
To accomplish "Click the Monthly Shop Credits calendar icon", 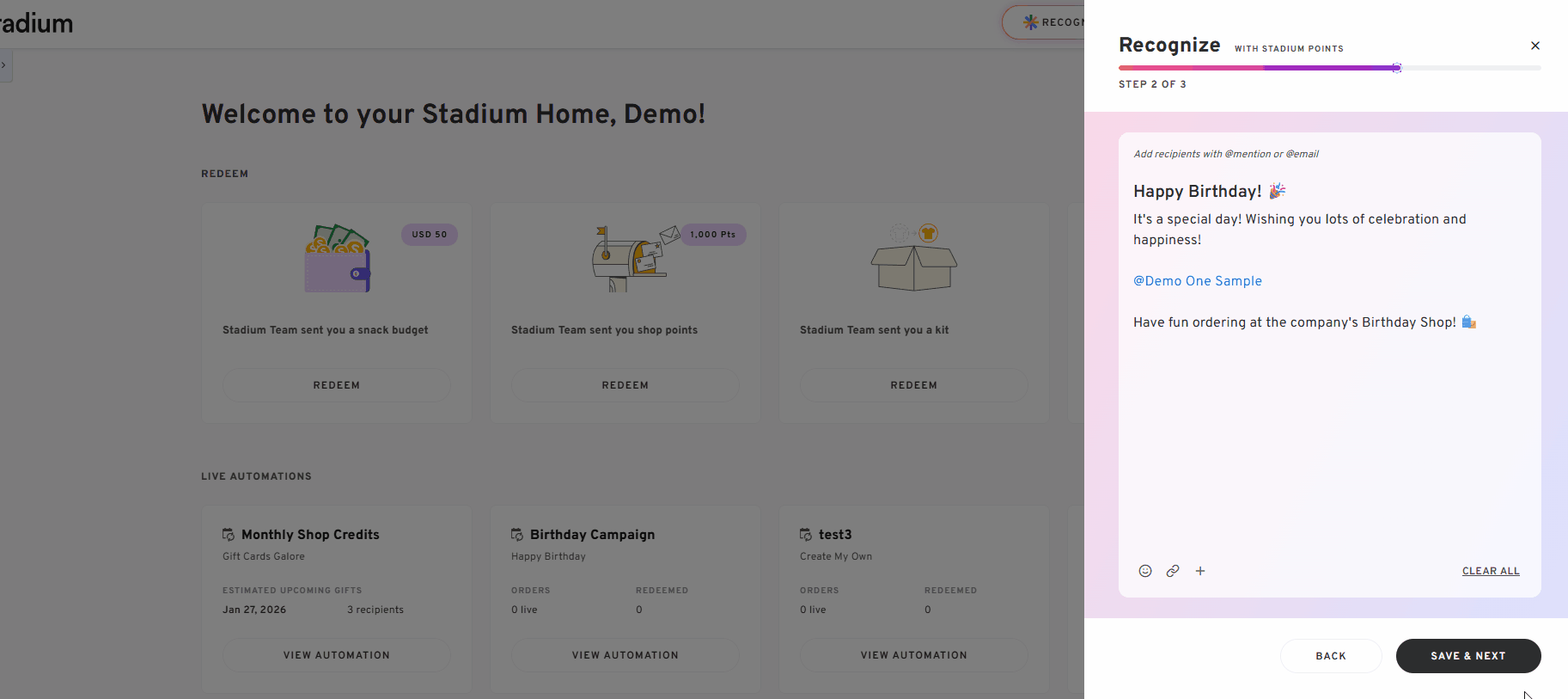I will click(229, 535).
